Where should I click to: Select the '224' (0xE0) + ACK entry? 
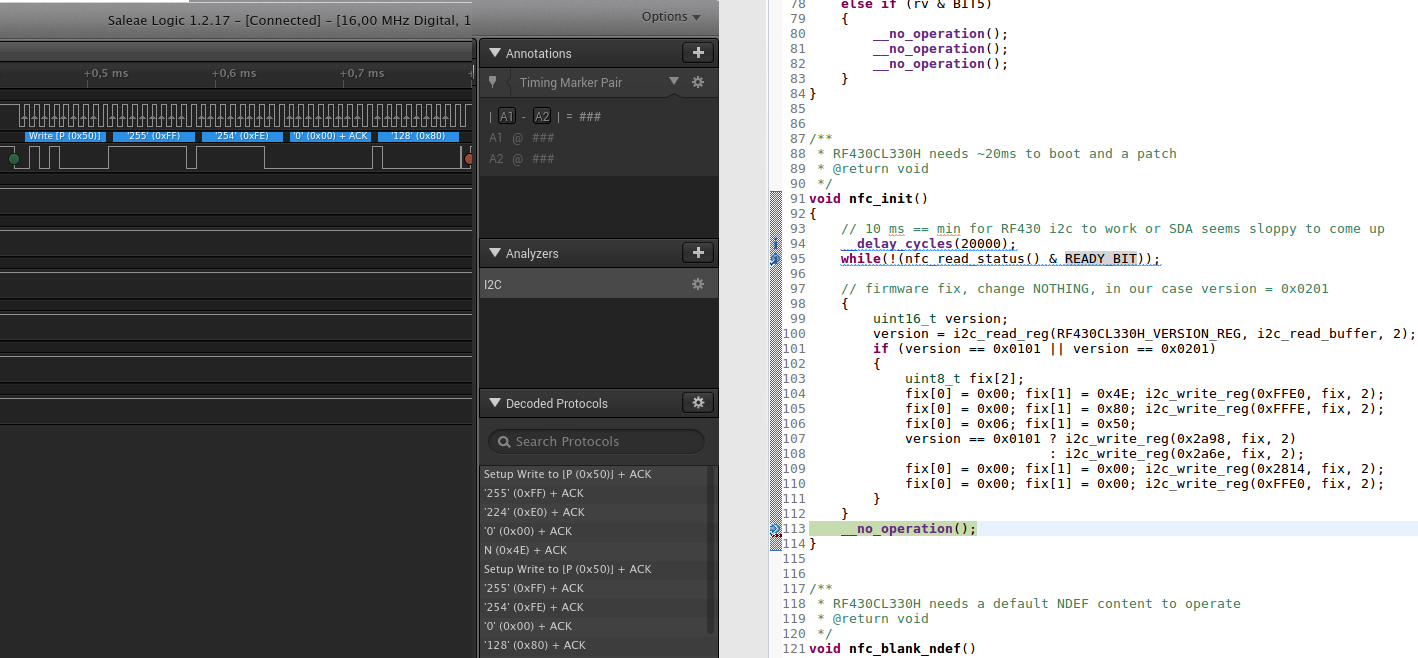[x=533, y=512]
